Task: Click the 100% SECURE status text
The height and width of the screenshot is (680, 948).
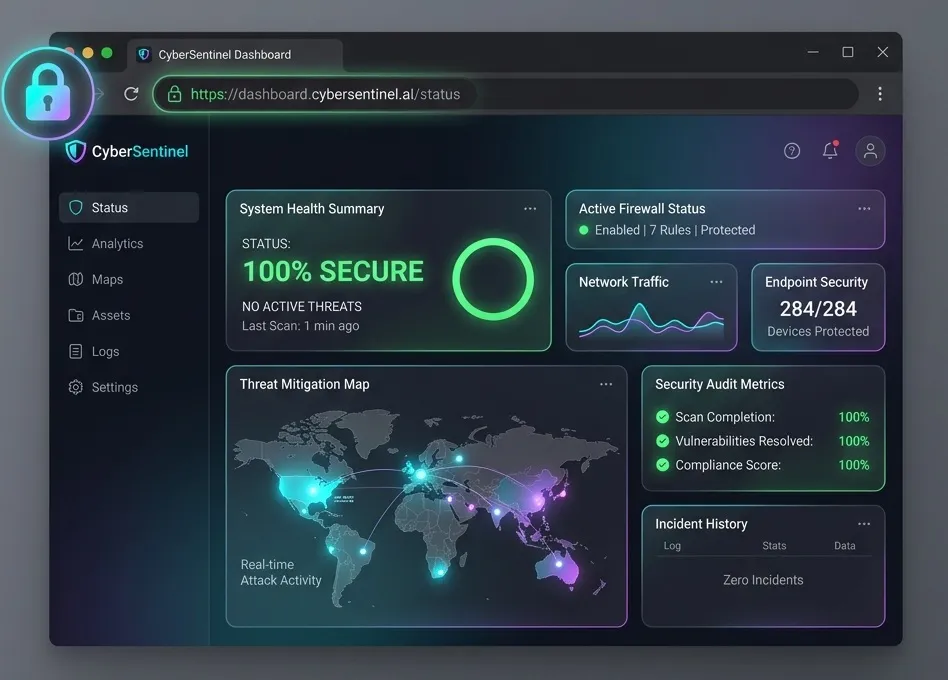Action: click(x=333, y=271)
